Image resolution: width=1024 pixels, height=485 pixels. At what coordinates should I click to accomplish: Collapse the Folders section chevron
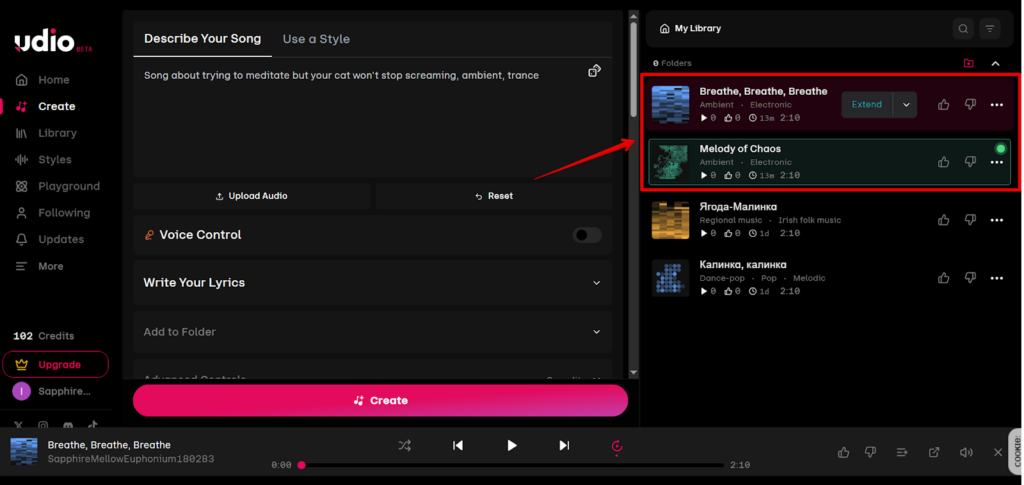[995, 63]
